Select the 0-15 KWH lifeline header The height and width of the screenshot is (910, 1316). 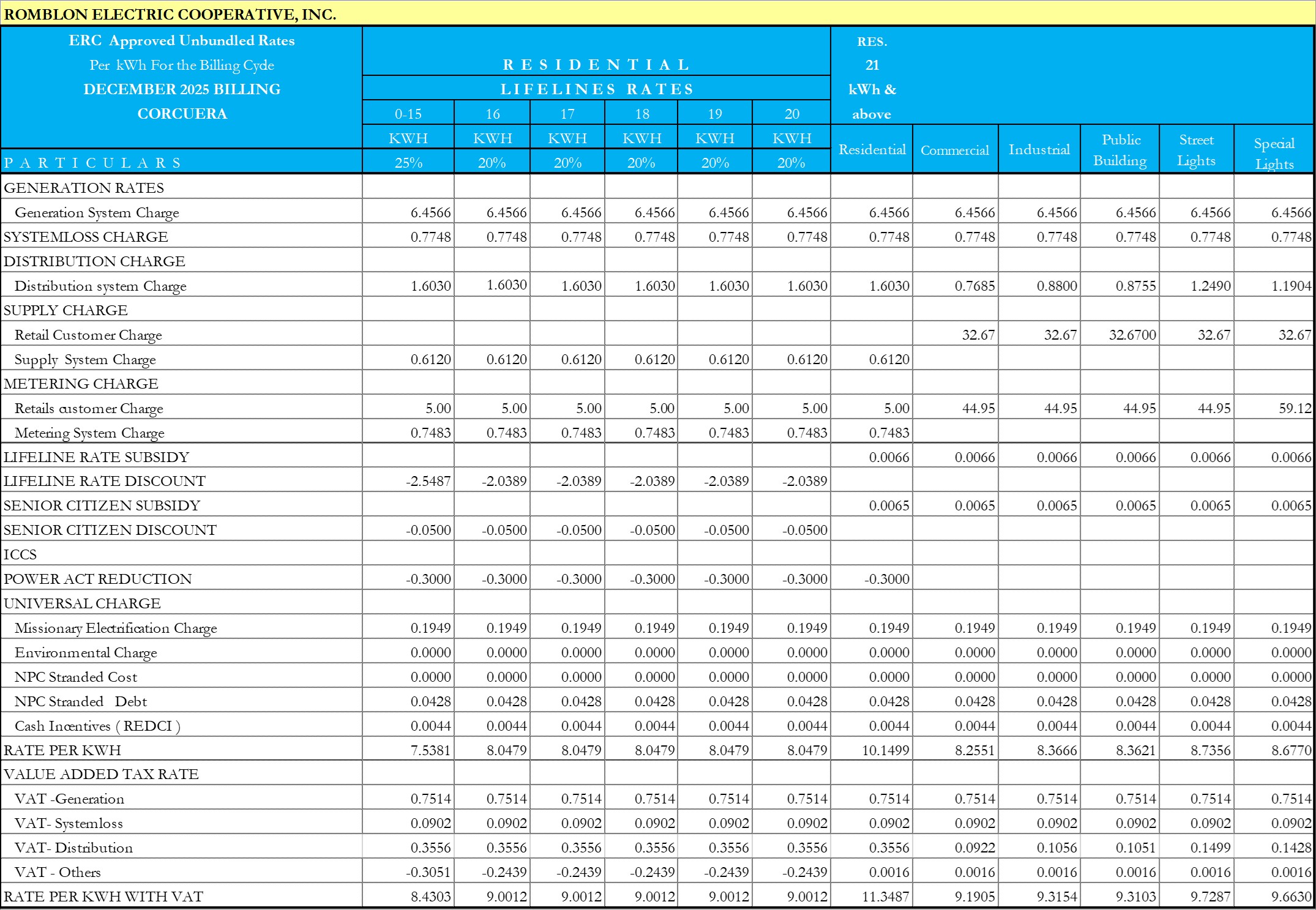pos(408,114)
